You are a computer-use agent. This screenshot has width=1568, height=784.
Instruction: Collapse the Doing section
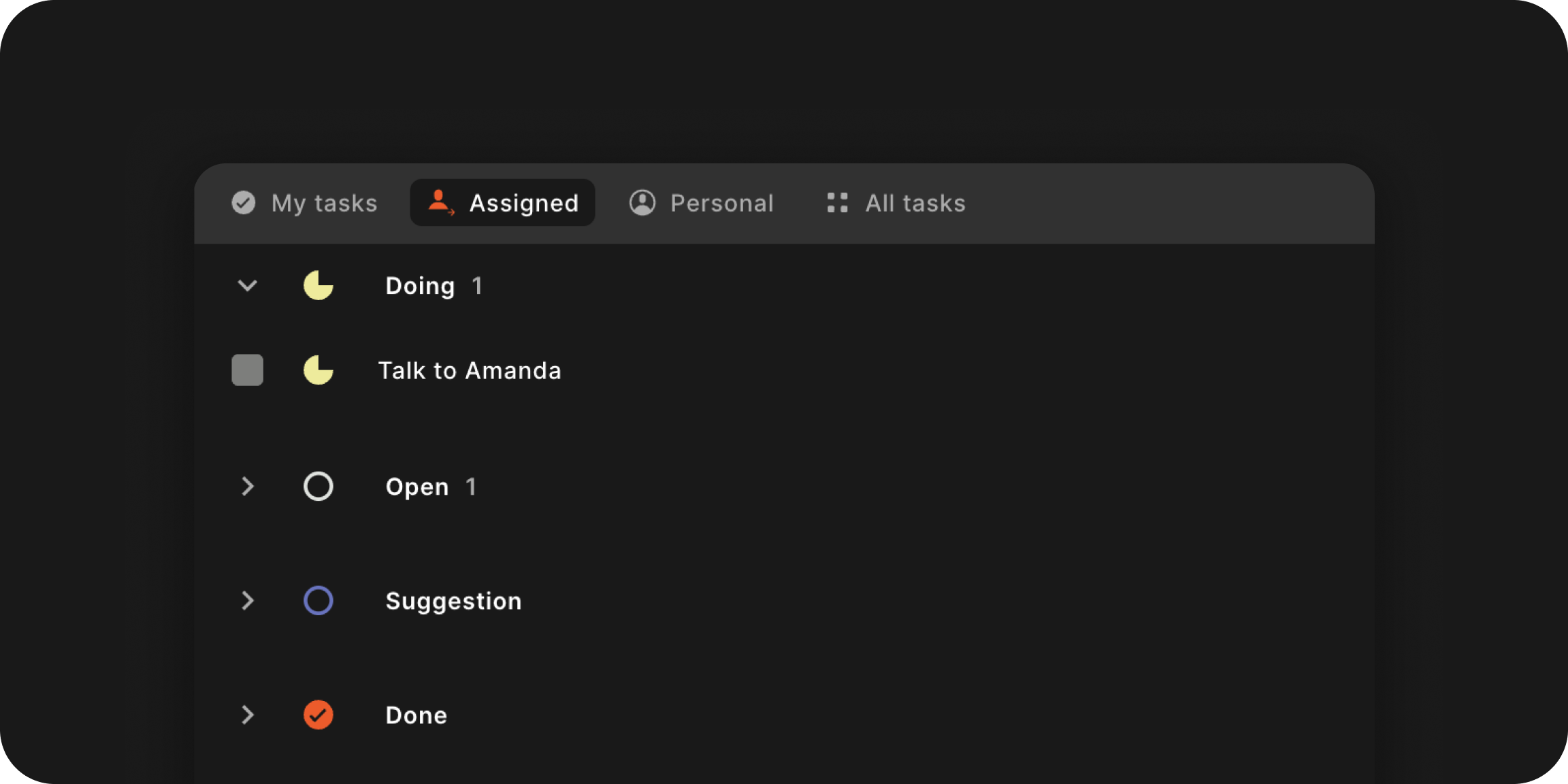point(247,286)
